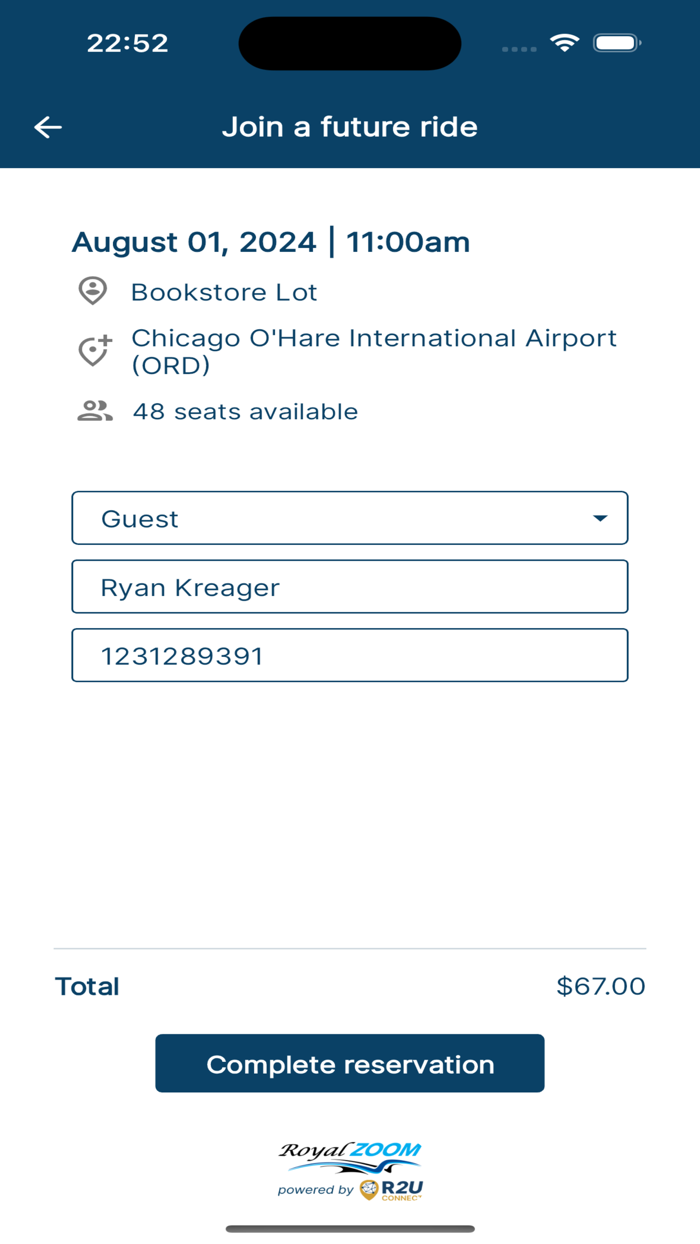Tap the cellular signal dots
Image resolution: width=700 pixels, height=1244 pixels.
[x=519, y=48]
